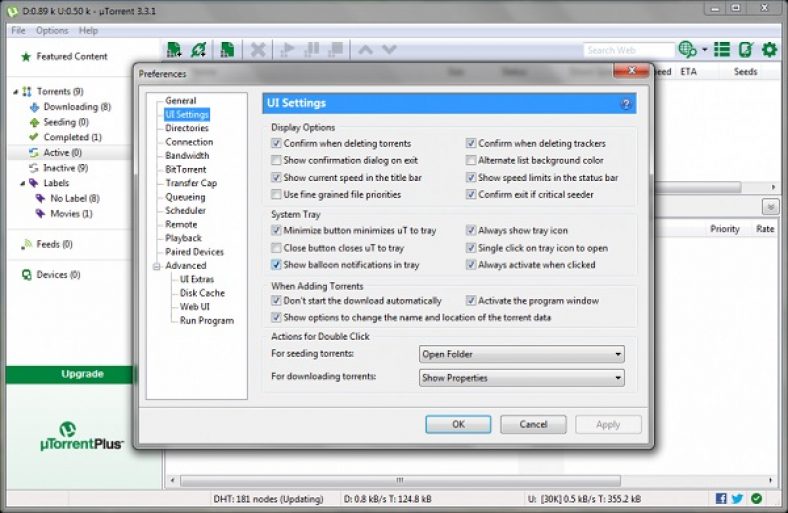The height and width of the screenshot is (513, 788).
Task: Click the remote device toolbar icon
Action: [x=746, y=50]
